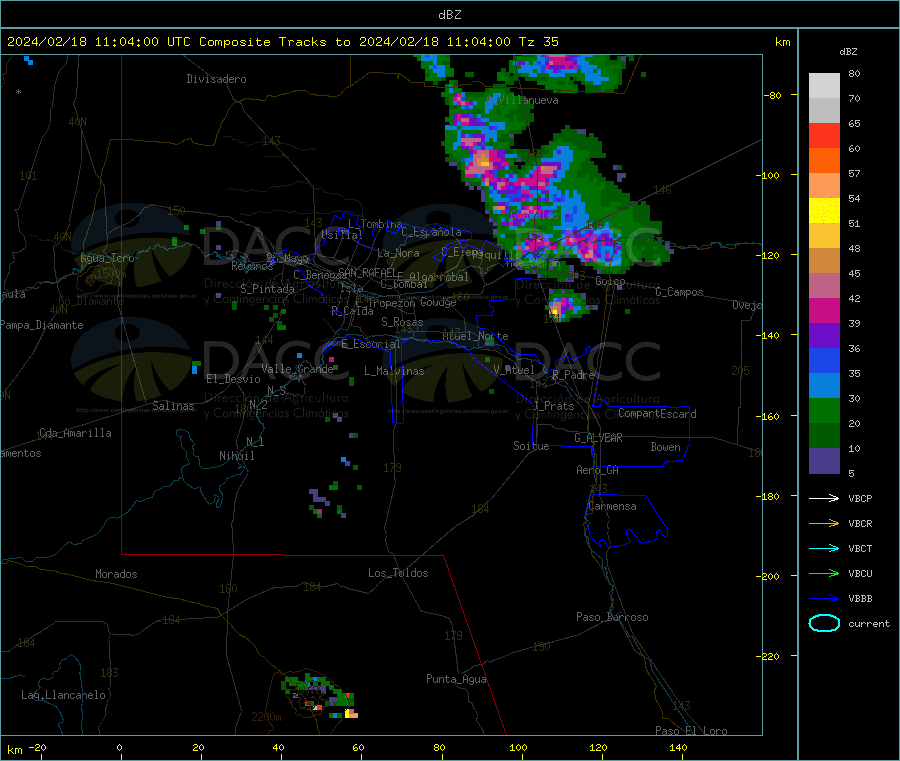The image size is (900, 761).
Task: Click the '100' km tick on bottom axis
Action: click(x=518, y=747)
